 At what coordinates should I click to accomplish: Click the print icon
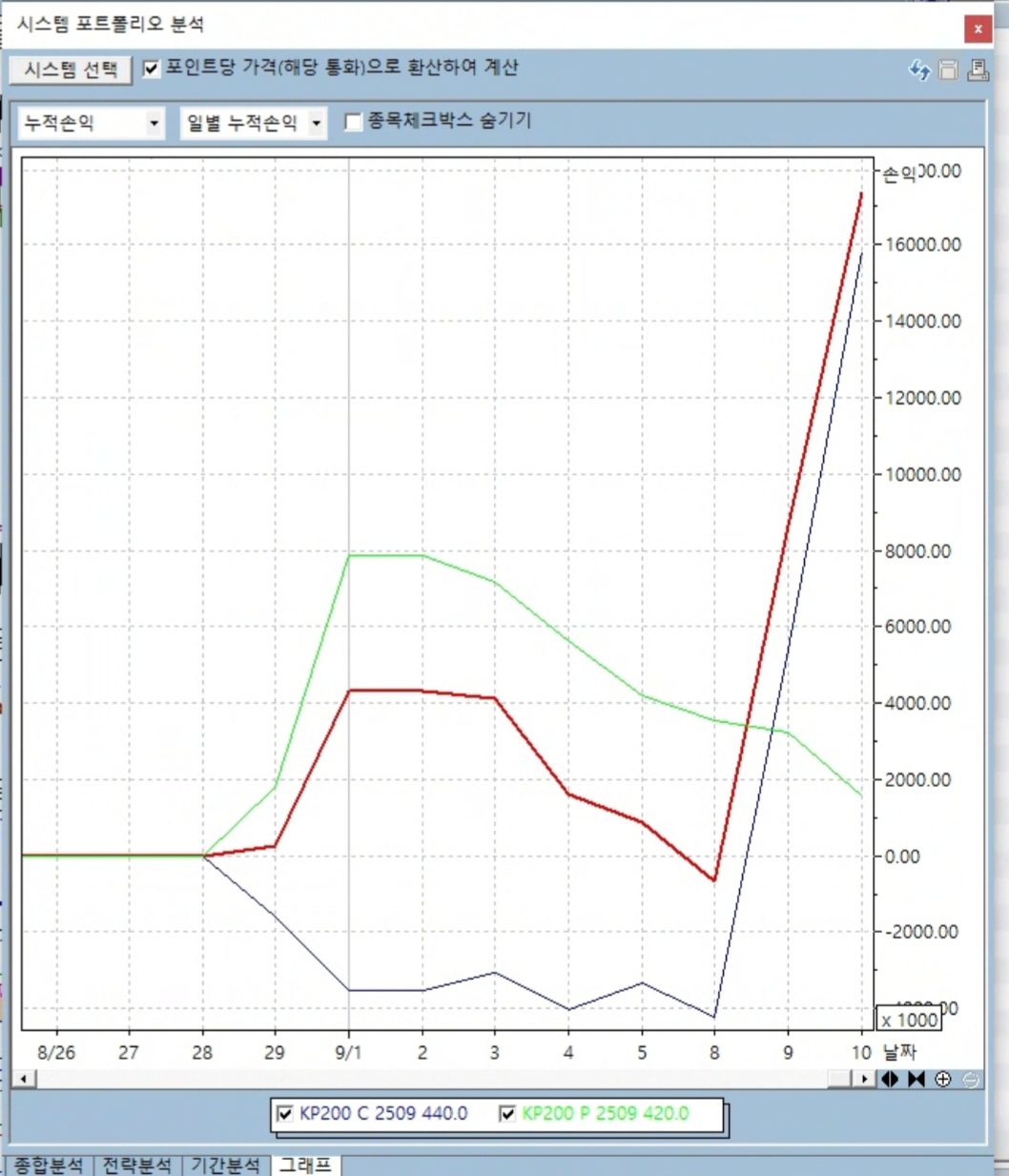978,70
